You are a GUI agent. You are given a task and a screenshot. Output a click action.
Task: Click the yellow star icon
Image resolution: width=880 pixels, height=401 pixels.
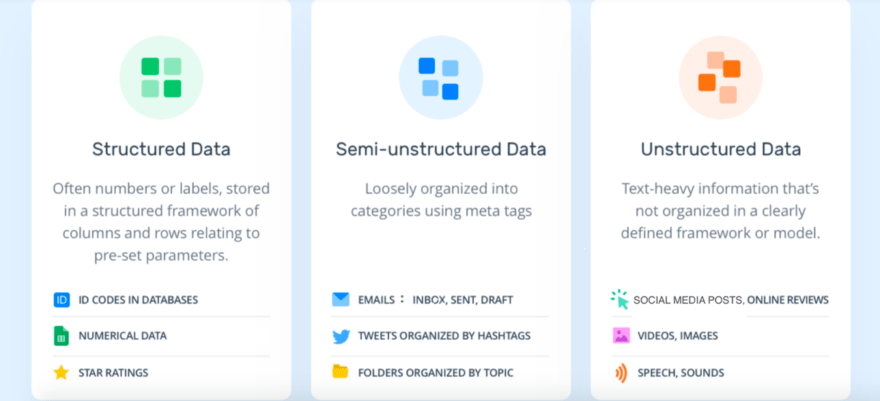pyautogui.click(x=61, y=373)
